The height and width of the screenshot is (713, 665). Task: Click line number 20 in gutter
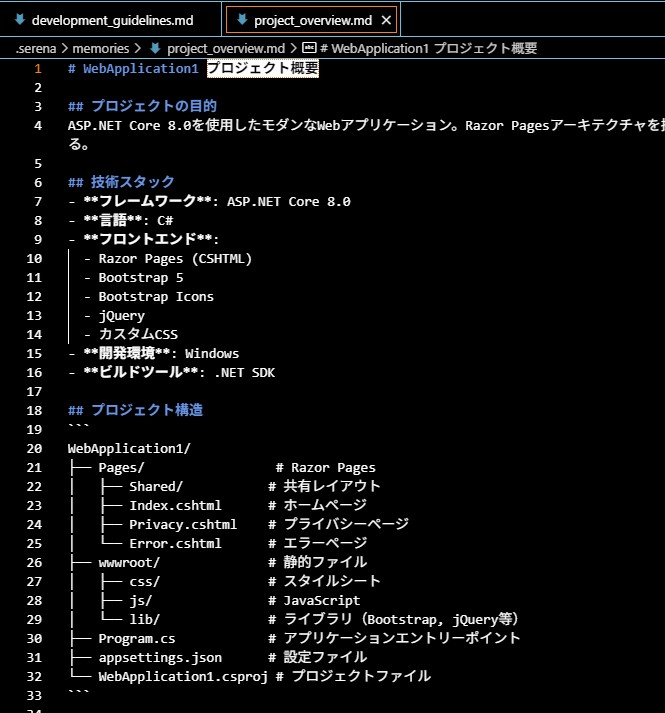34,449
